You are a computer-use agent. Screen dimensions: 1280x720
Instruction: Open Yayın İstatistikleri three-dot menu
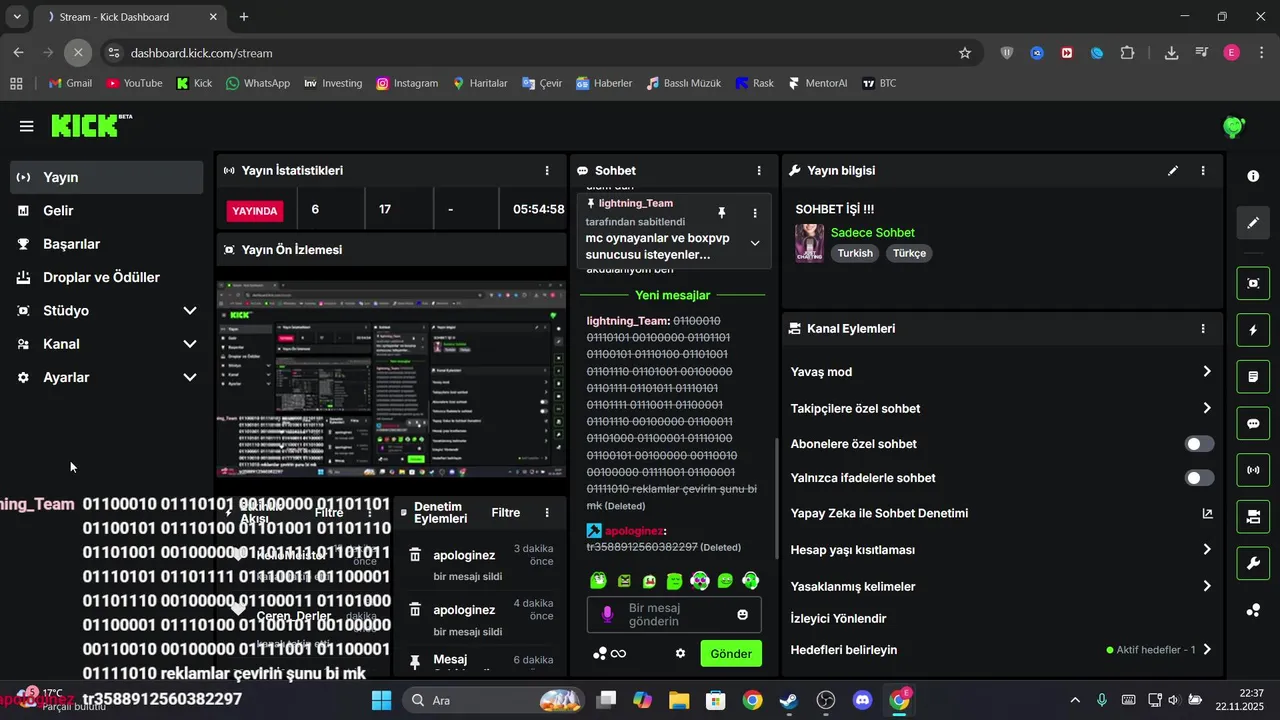[x=546, y=171]
